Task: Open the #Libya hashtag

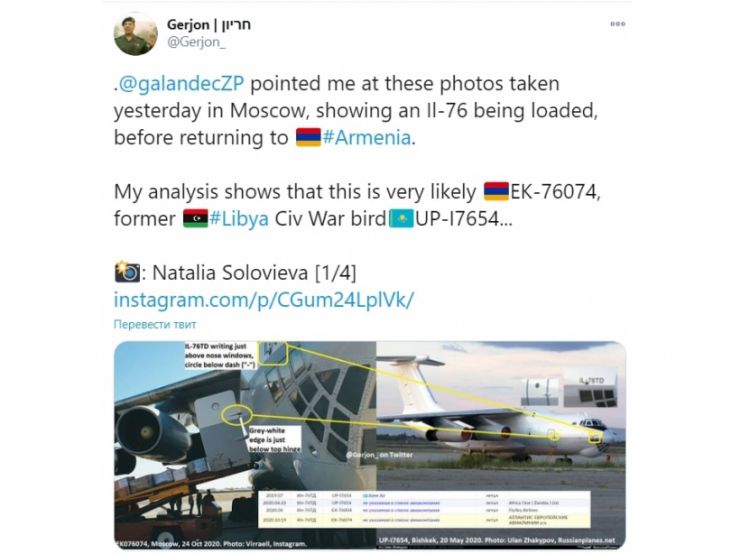Action: 240,218
